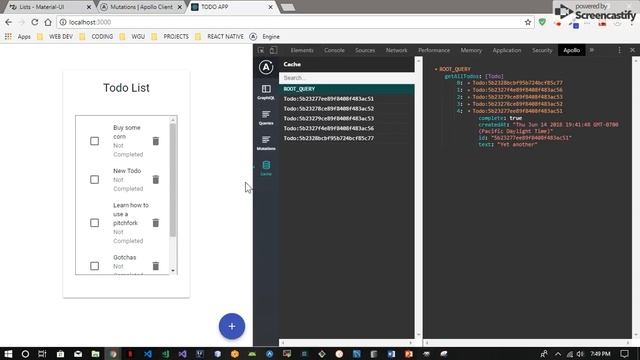Screen dimensions: 640x360
Task: Click the inspect element picker icon
Action: click(261, 50)
